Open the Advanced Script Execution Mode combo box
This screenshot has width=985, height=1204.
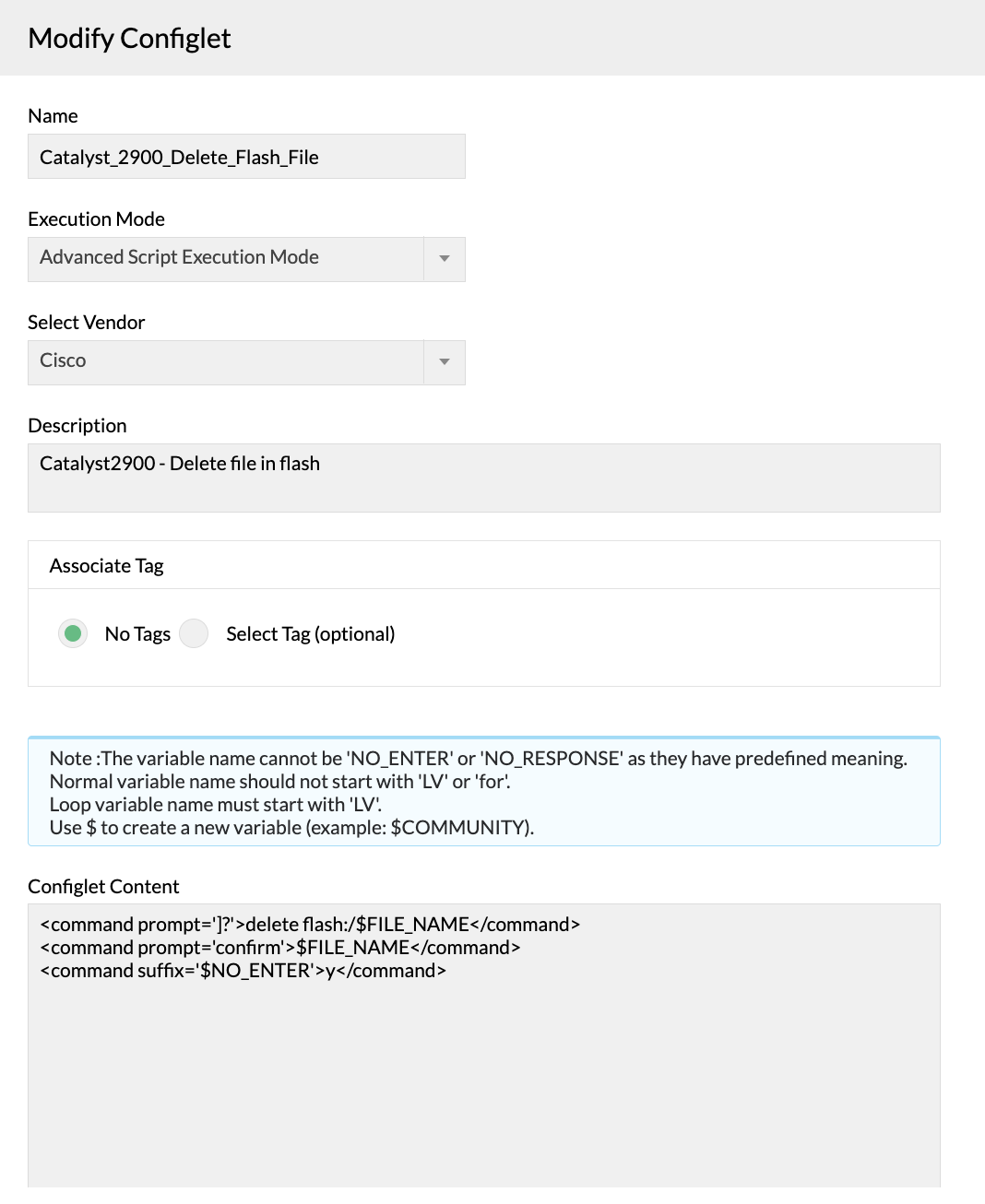tap(226, 259)
